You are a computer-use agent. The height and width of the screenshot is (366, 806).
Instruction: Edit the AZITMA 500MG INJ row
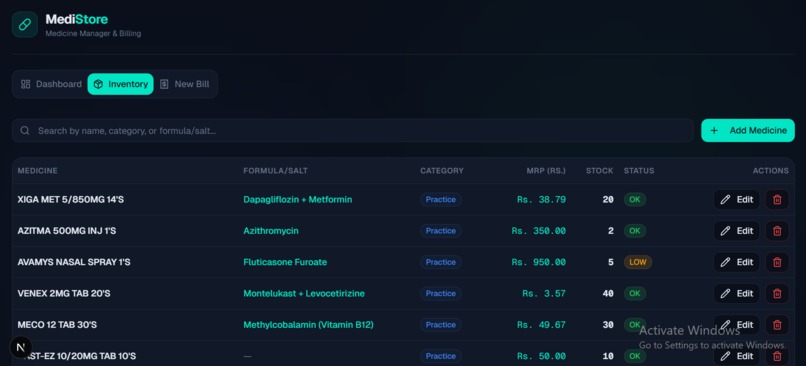click(x=737, y=231)
